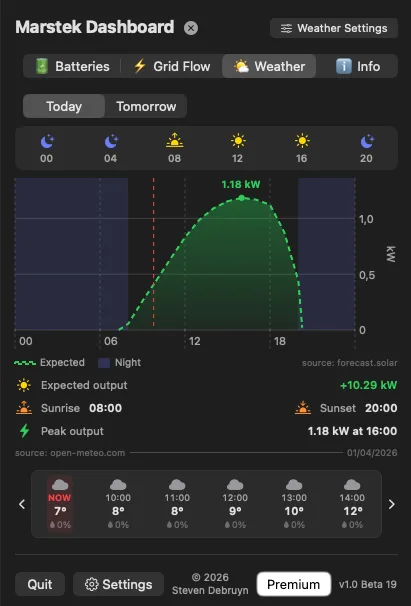Click the 1.18 kW peak point on chart

pos(241,198)
